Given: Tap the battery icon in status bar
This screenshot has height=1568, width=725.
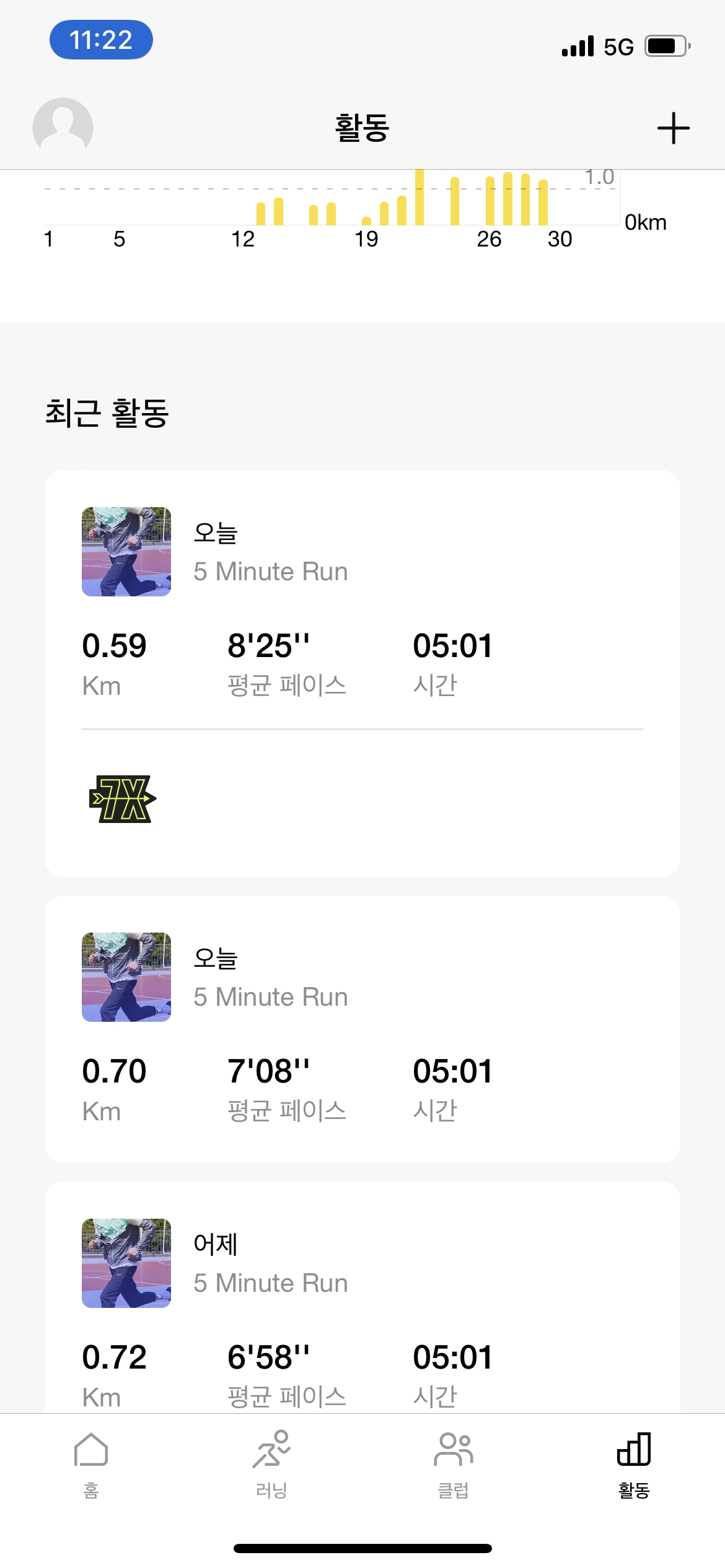Looking at the screenshot, I should [x=667, y=46].
